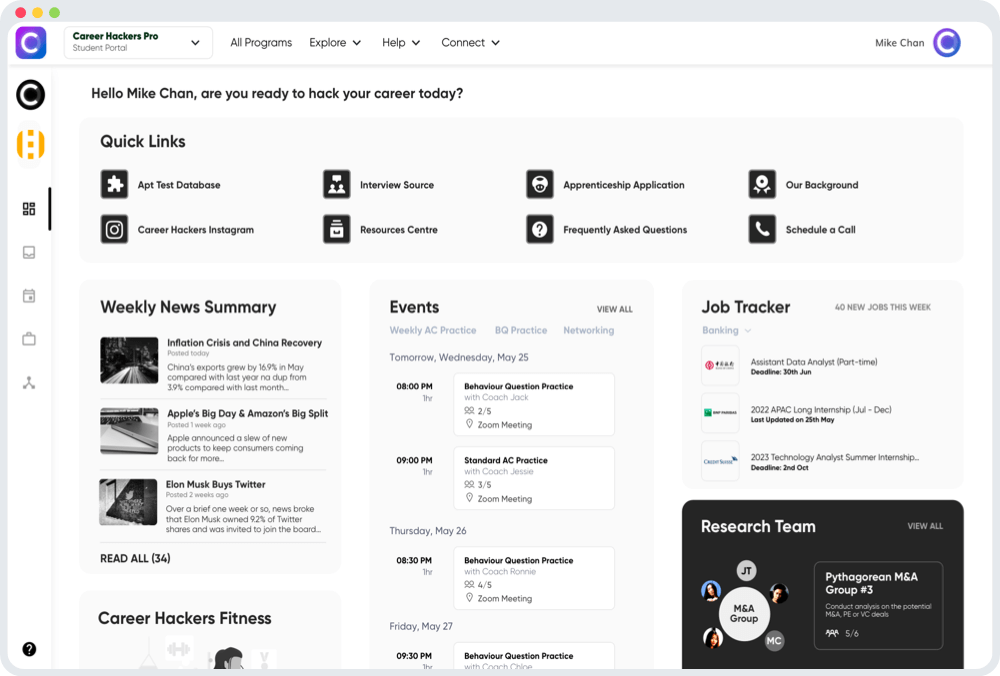Open the Inflation Crisis news thumbnail
Viewport: 1000px width, 676px height.
coord(129,360)
